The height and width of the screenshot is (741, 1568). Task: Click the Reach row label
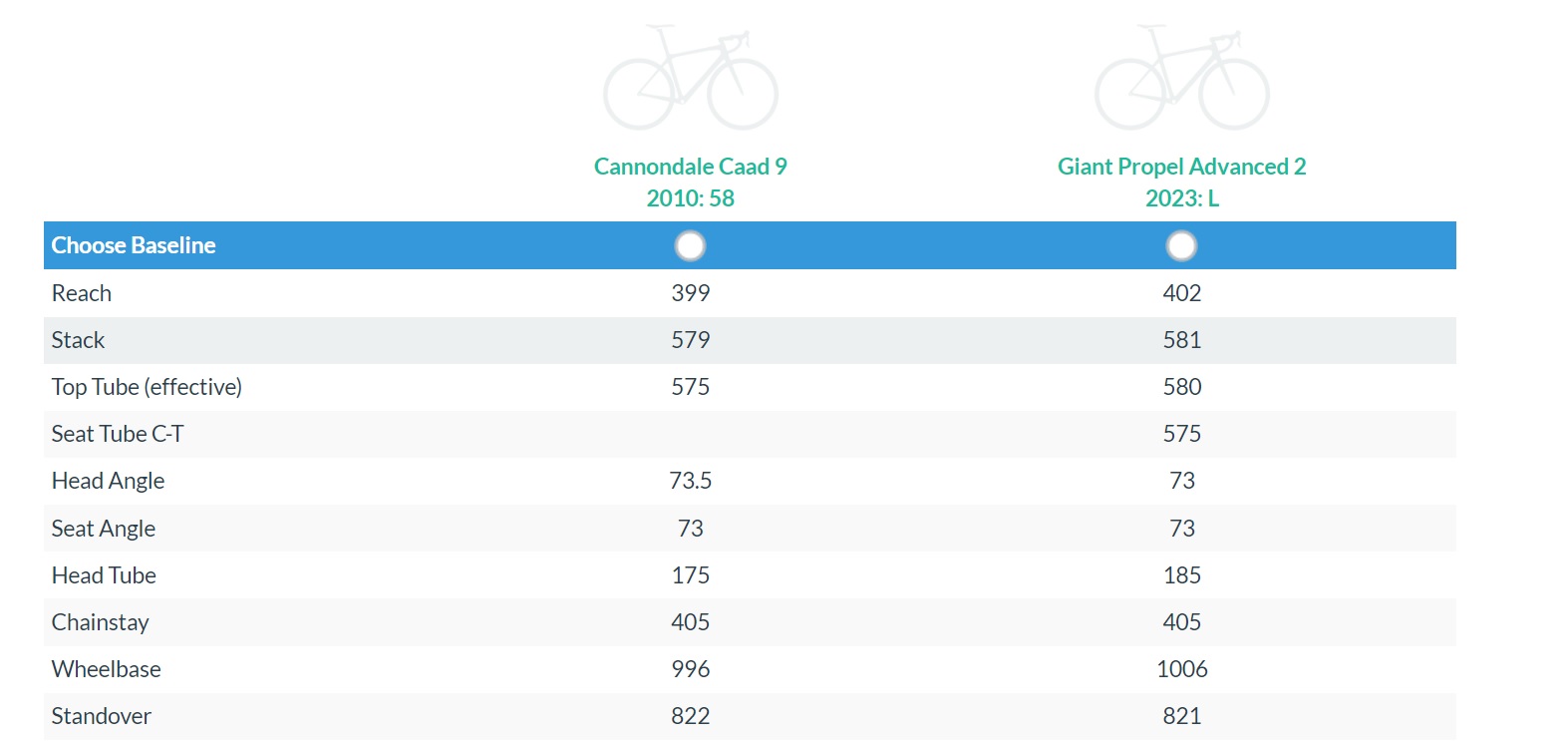82,293
